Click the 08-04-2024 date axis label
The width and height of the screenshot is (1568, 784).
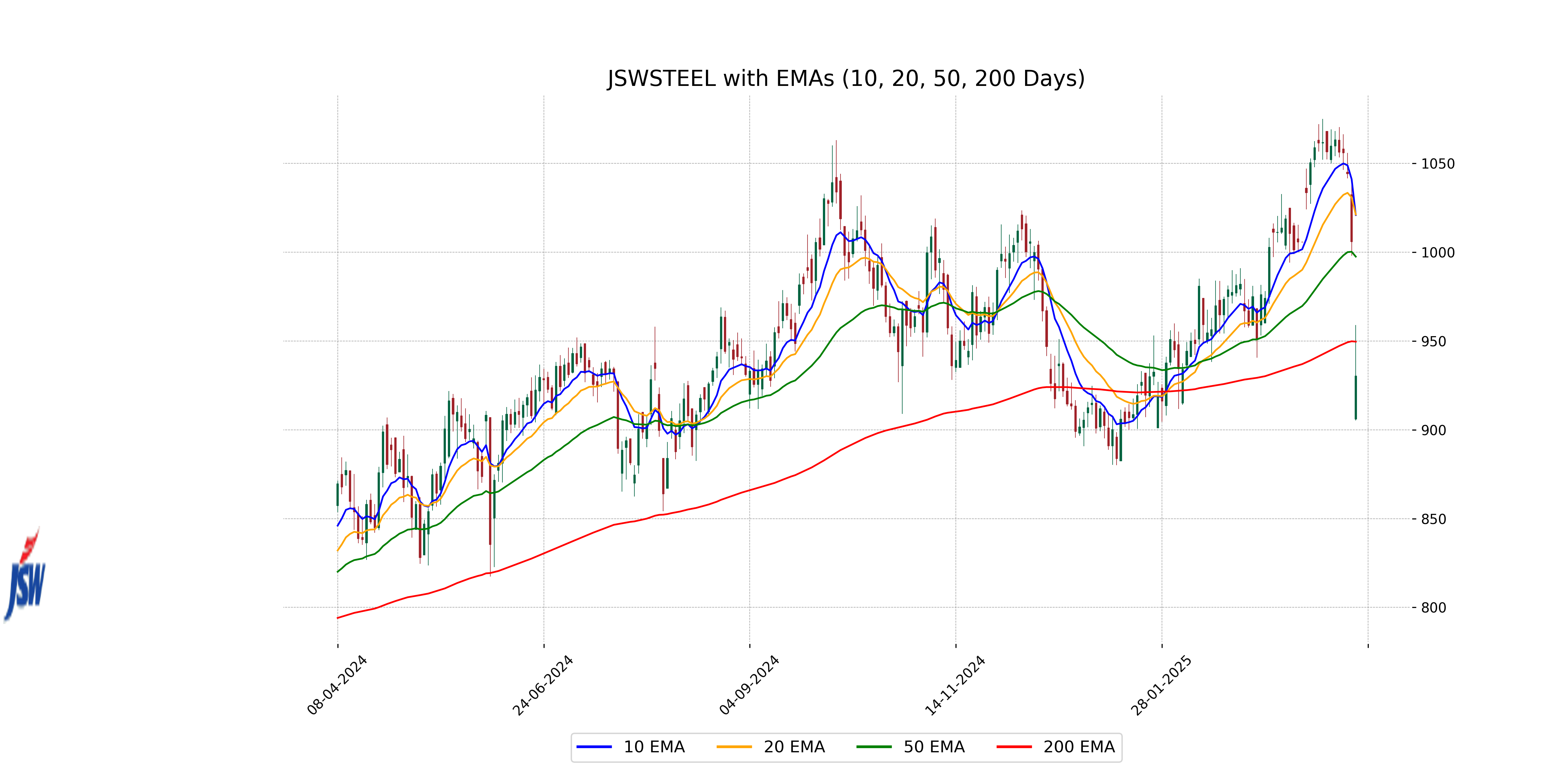click(x=337, y=685)
